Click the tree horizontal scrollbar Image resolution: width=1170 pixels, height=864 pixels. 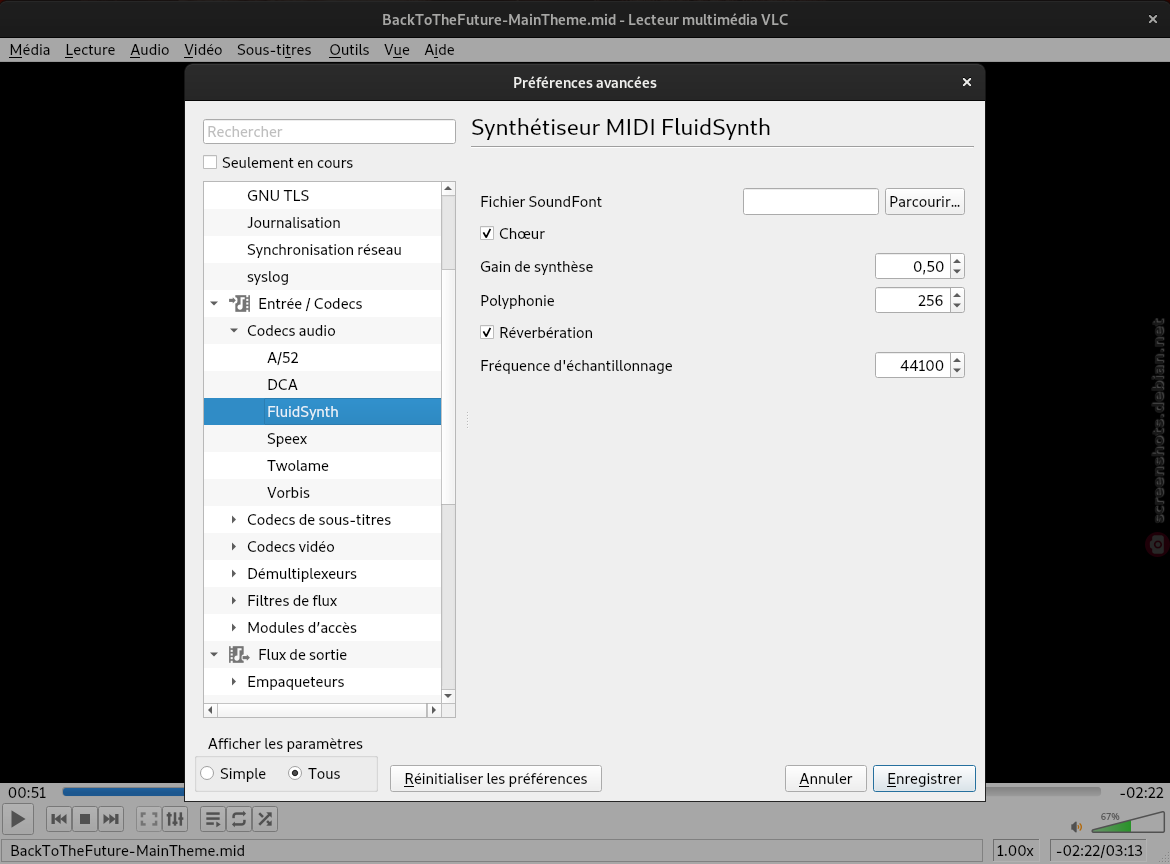click(322, 710)
